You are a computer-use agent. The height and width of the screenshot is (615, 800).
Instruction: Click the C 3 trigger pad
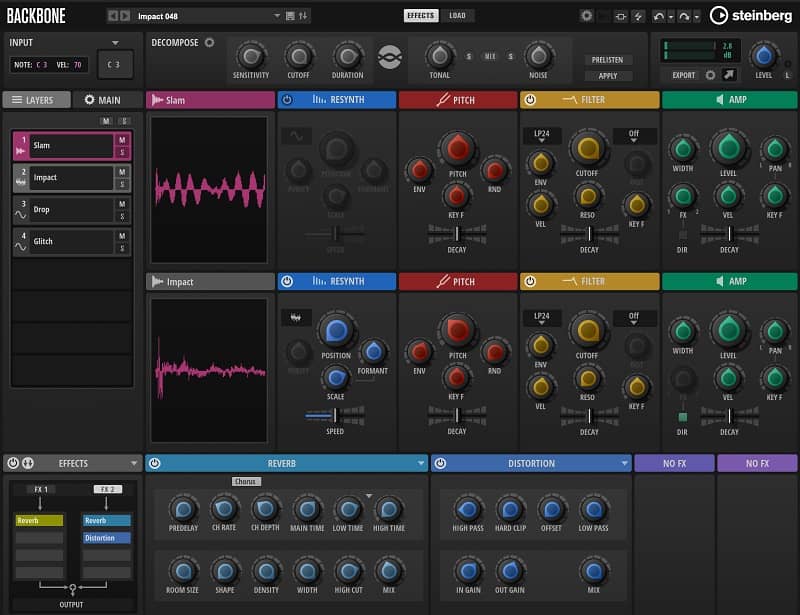115,64
